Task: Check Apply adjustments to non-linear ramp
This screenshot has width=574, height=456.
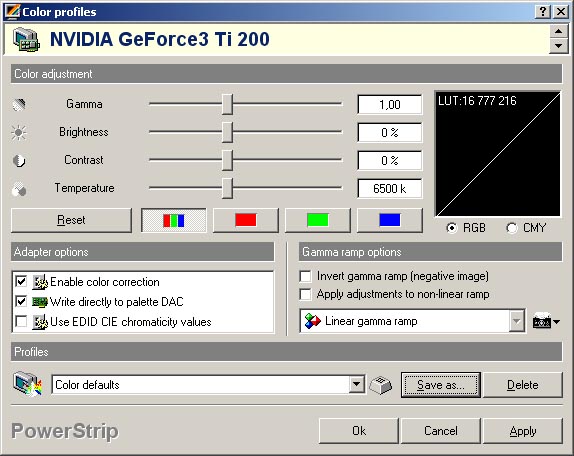Action: 305,294
